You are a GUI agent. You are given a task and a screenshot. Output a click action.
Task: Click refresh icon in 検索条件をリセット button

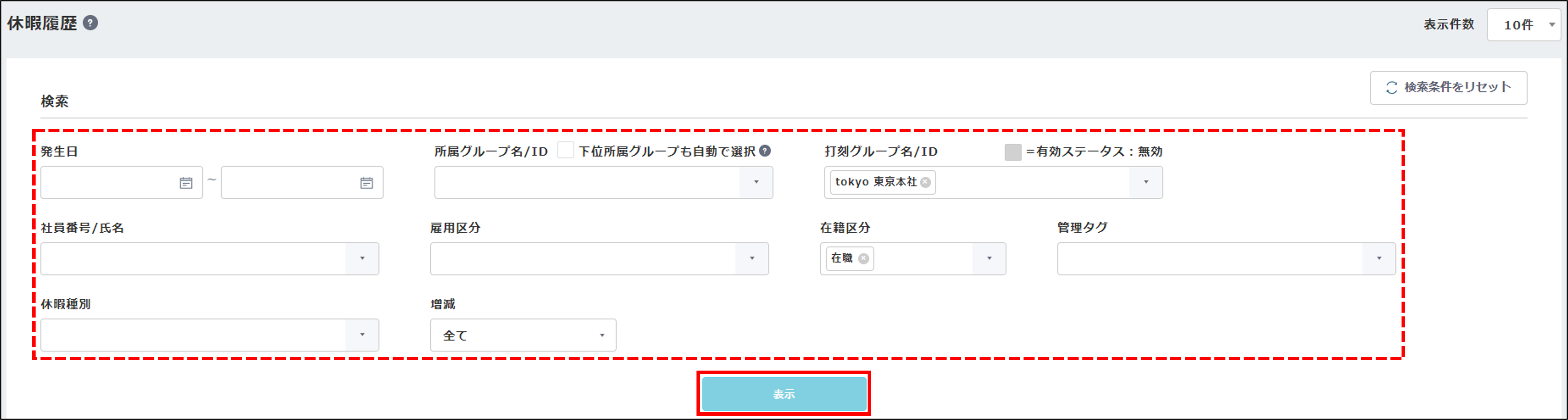point(1392,87)
